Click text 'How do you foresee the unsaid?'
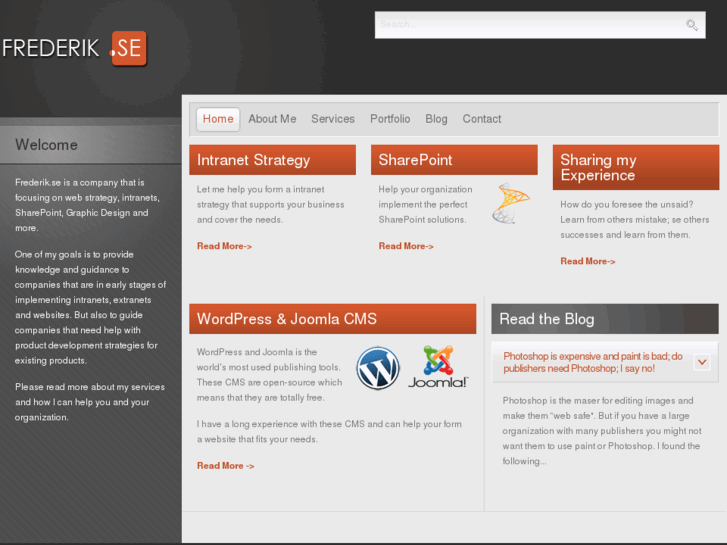Image resolution: width=727 pixels, height=545 pixels. pos(627,205)
